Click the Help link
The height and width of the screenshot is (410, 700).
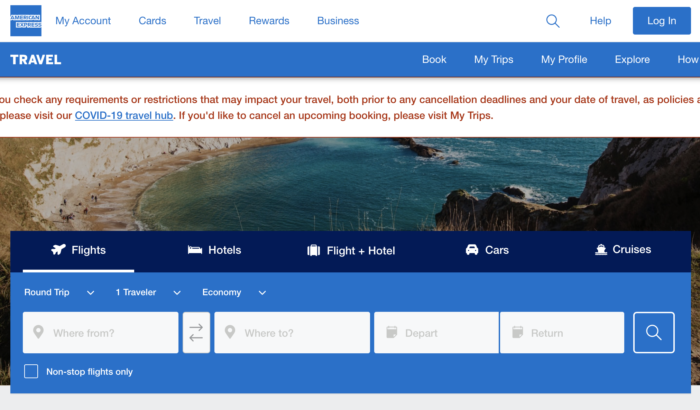pos(600,21)
